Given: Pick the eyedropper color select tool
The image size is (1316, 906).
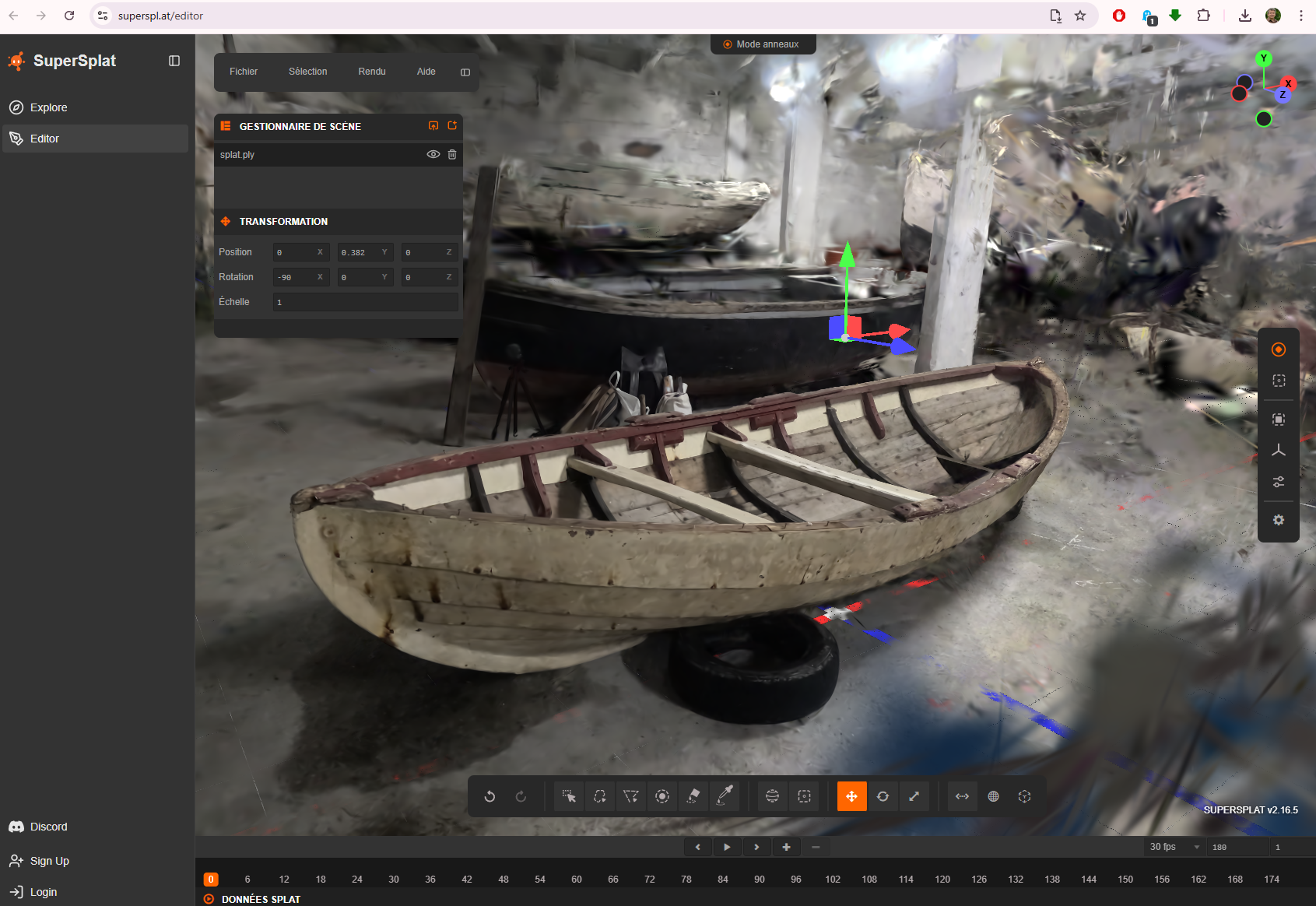Looking at the screenshot, I should [x=725, y=796].
